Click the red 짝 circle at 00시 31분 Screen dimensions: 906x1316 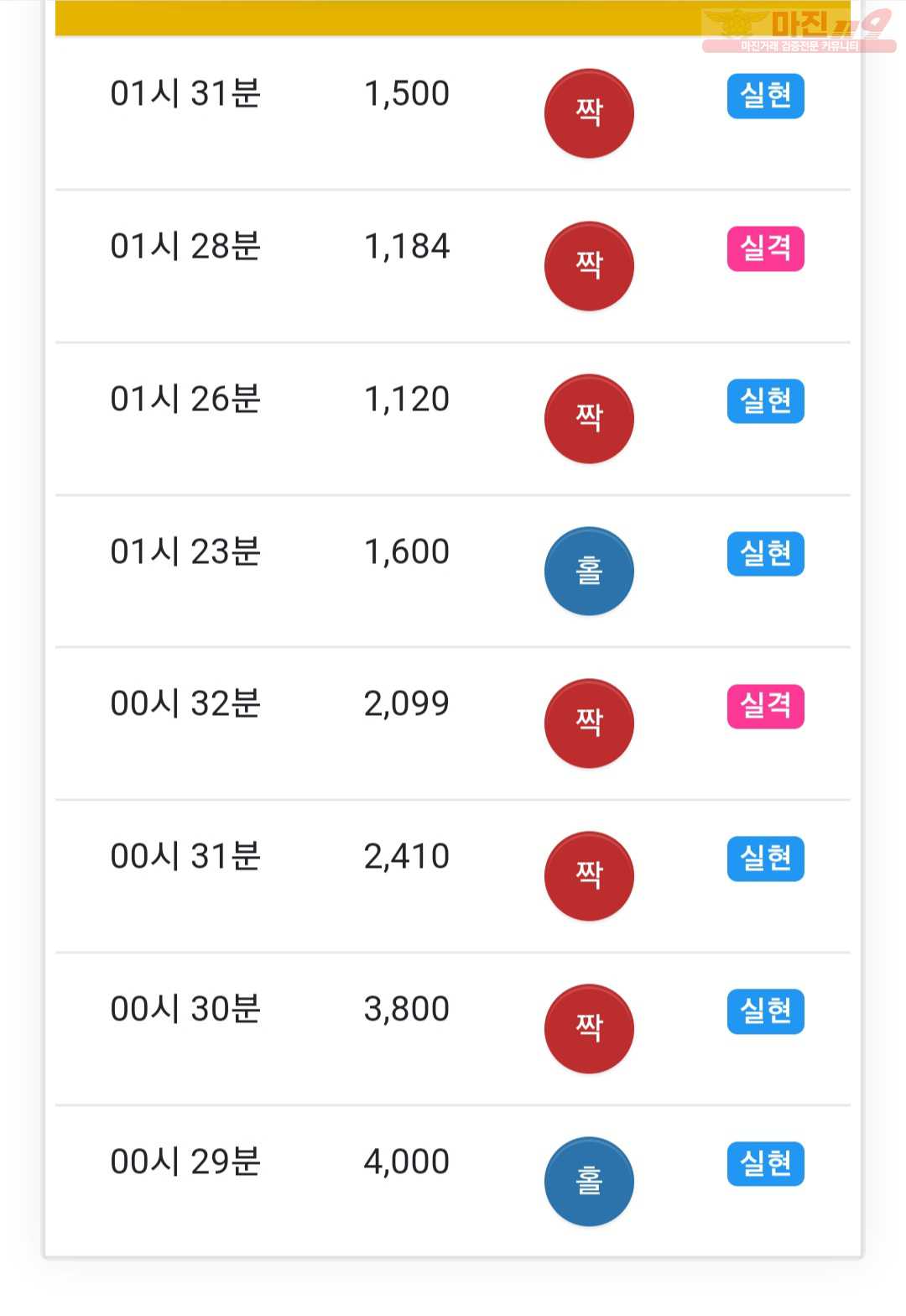click(589, 876)
